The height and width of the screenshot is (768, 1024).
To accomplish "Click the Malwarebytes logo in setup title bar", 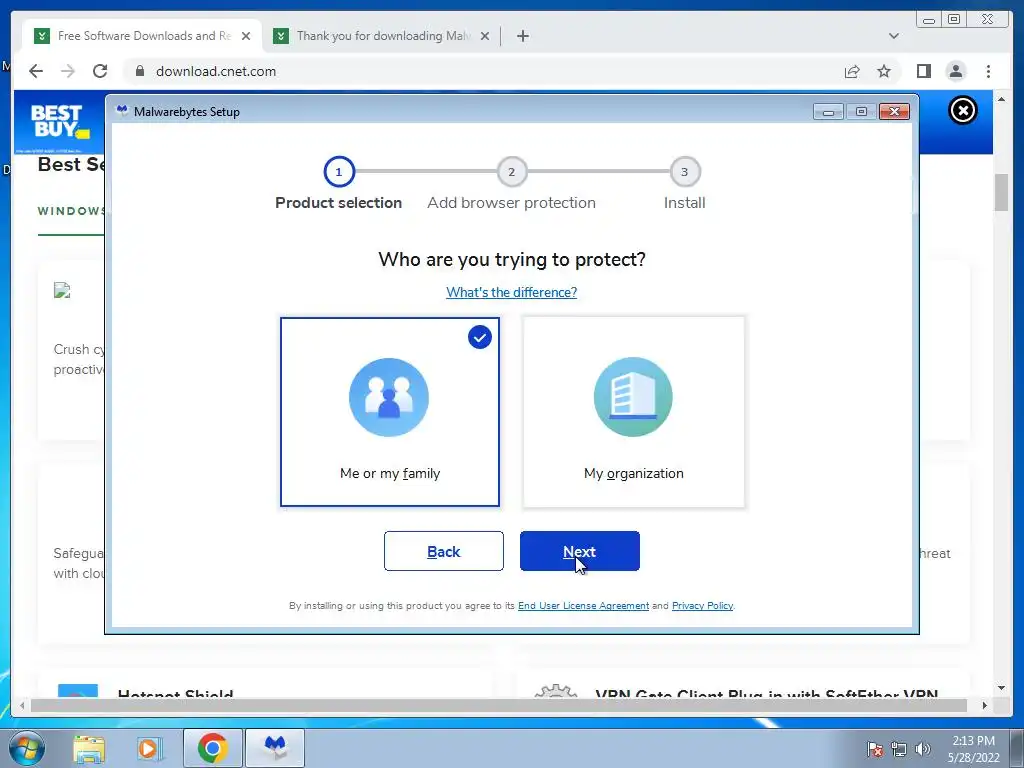I will pyautogui.click(x=121, y=111).
